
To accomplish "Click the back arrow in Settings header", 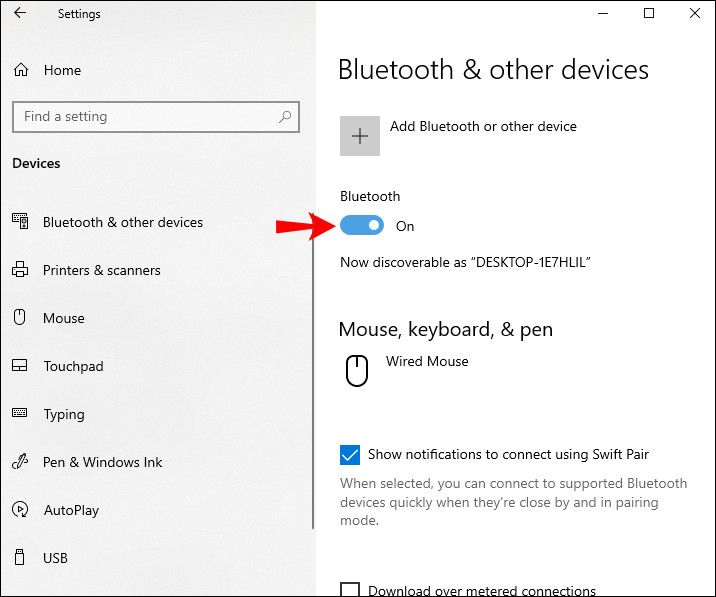I will (x=21, y=14).
